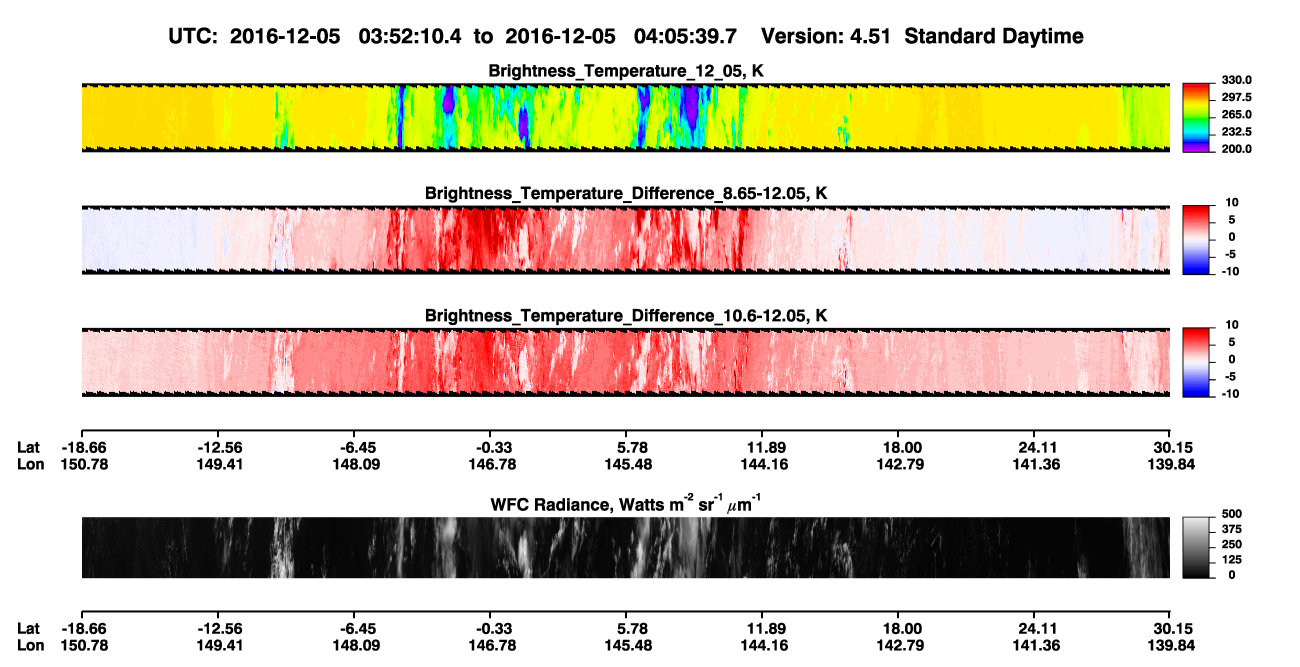Click longitude 139.84 on the bottom axis
The height and width of the screenshot is (667, 1300).
click(x=1169, y=644)
